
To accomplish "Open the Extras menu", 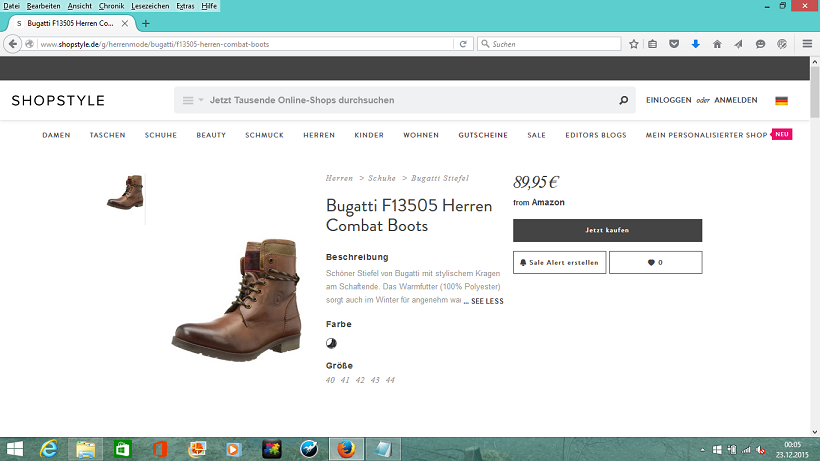I will [185, 6].
